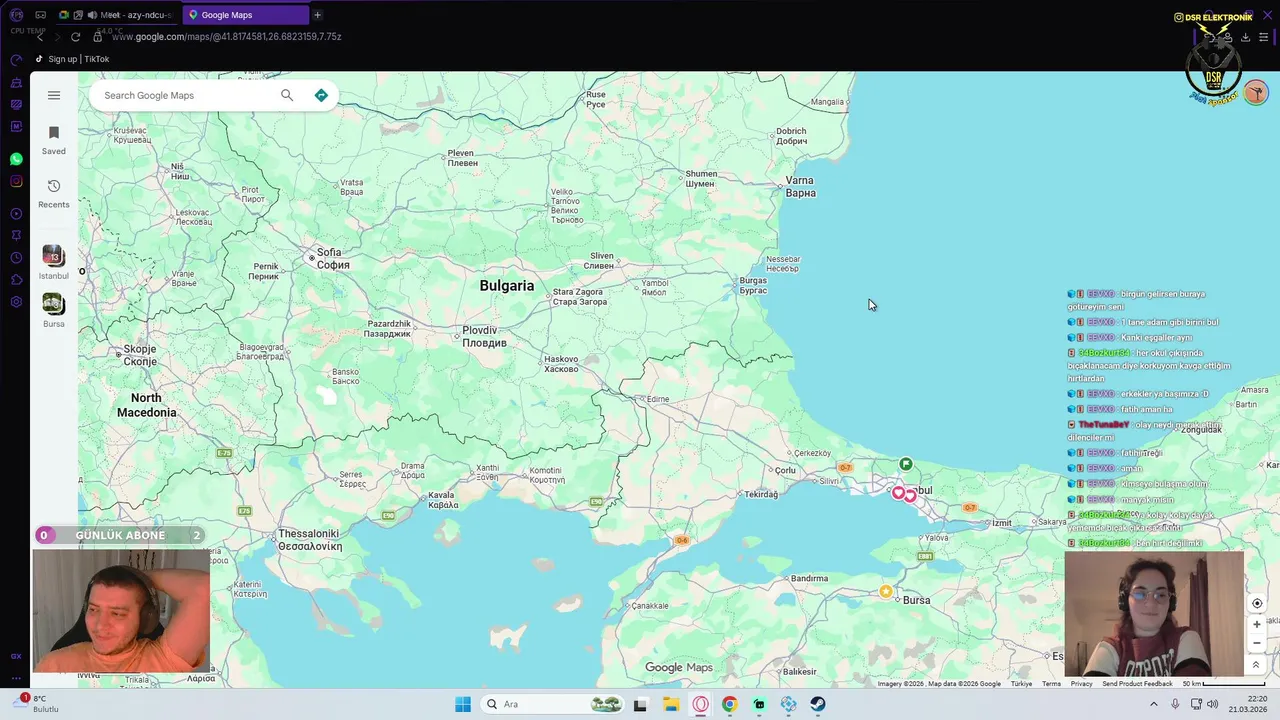Click the Bandırma town label
This screenshot has height=720, width=1280.
point(810,578)
